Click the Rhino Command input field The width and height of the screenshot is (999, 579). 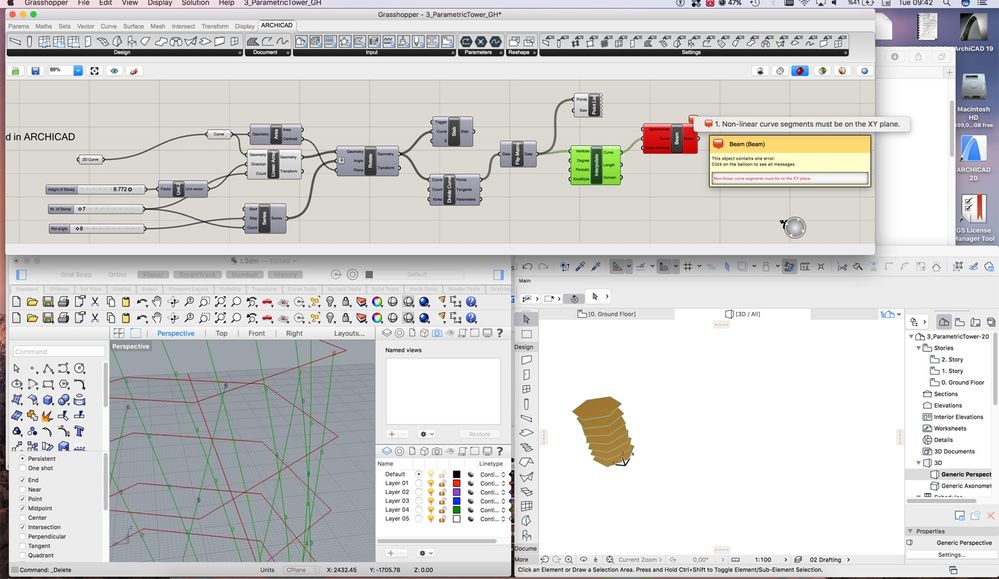click(58, 351)
